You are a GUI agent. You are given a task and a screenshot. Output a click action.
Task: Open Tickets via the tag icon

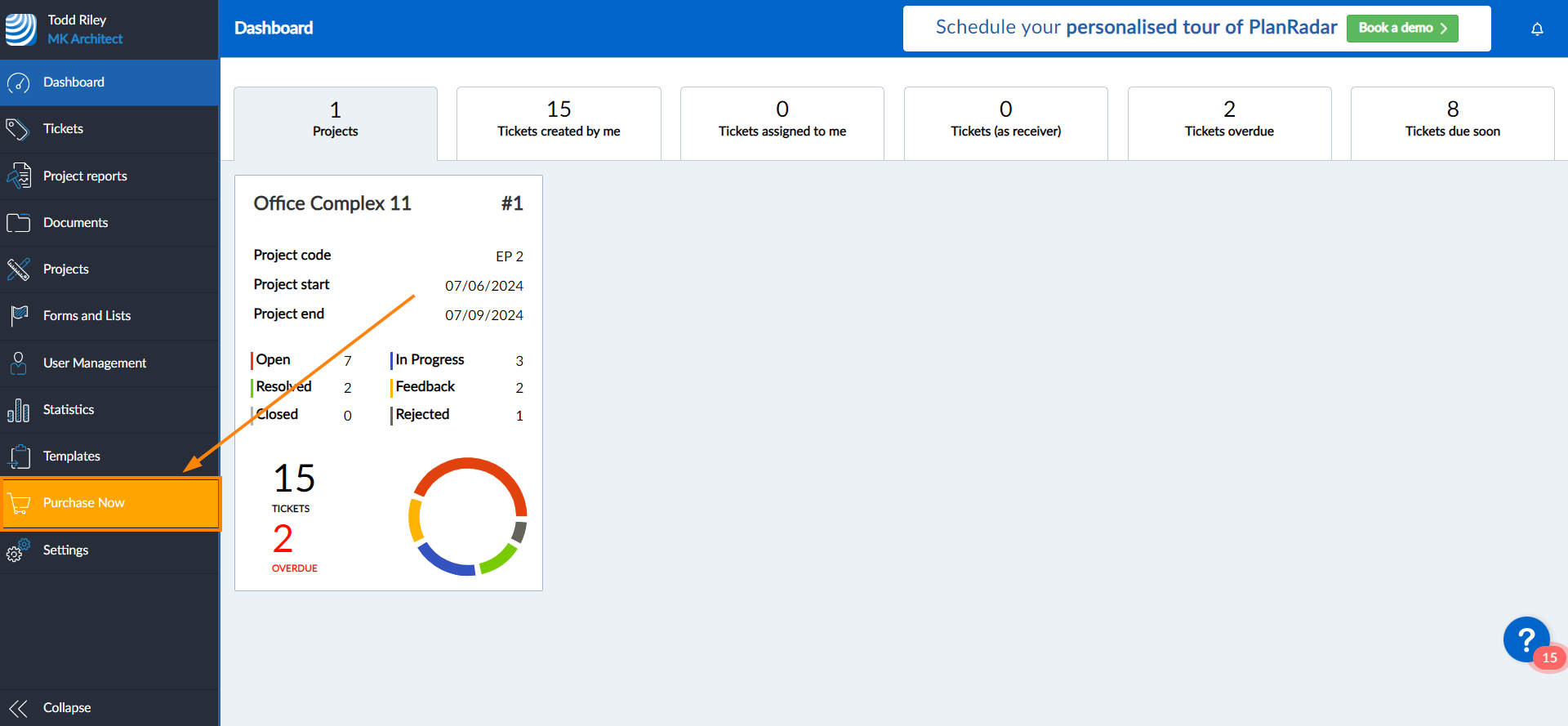[18, 129]
